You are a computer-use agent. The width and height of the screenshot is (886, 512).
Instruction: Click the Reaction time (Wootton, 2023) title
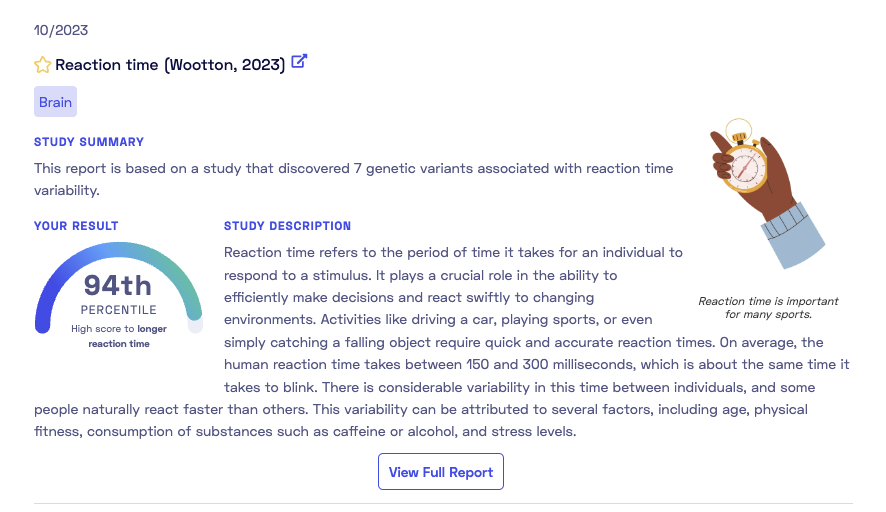point(170,65)
